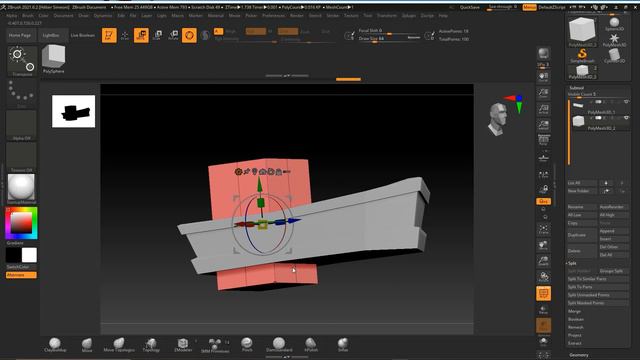Toggle PolyF polyframe display
This screenshot has width=640, height=360.
[x=543, y=293]
